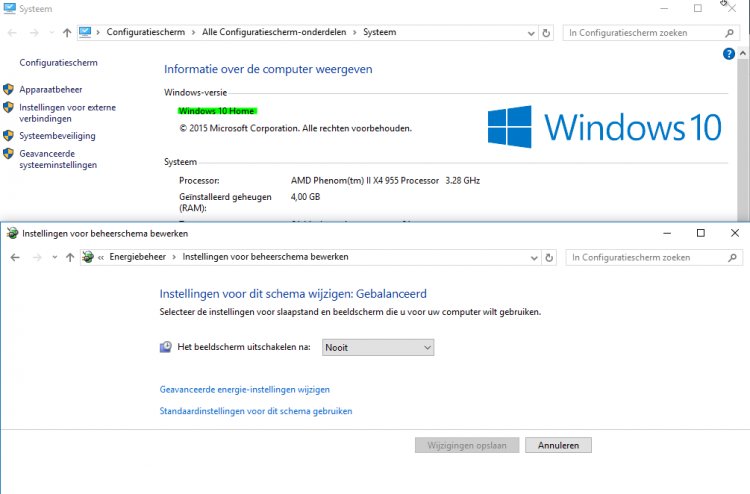The width and height of the screenshot is (750, 494).
Task: Click title bar icon of Energiebeheer window
Action: (x=12, y=233)
